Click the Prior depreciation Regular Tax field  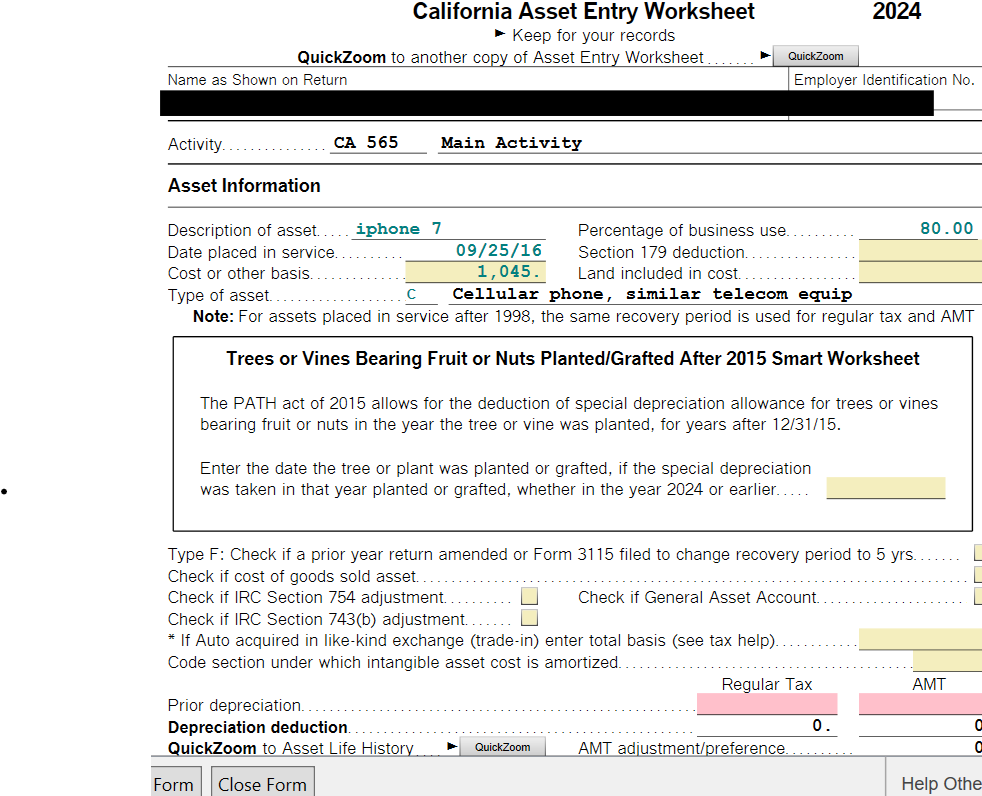tap(766, 704)
